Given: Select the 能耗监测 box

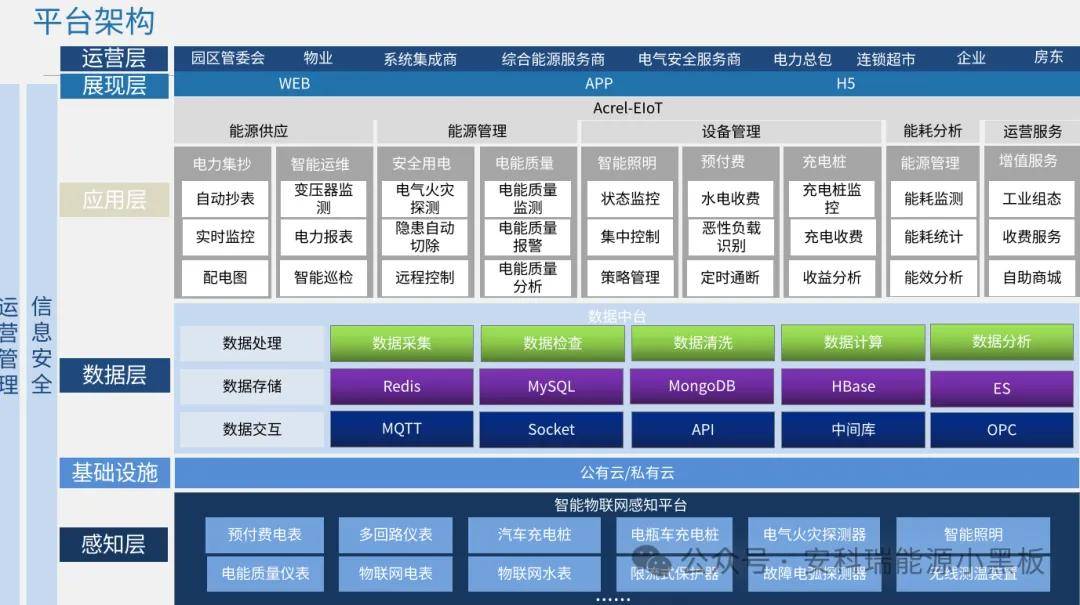Looking at the screenshot, I should tap(933, 198).
